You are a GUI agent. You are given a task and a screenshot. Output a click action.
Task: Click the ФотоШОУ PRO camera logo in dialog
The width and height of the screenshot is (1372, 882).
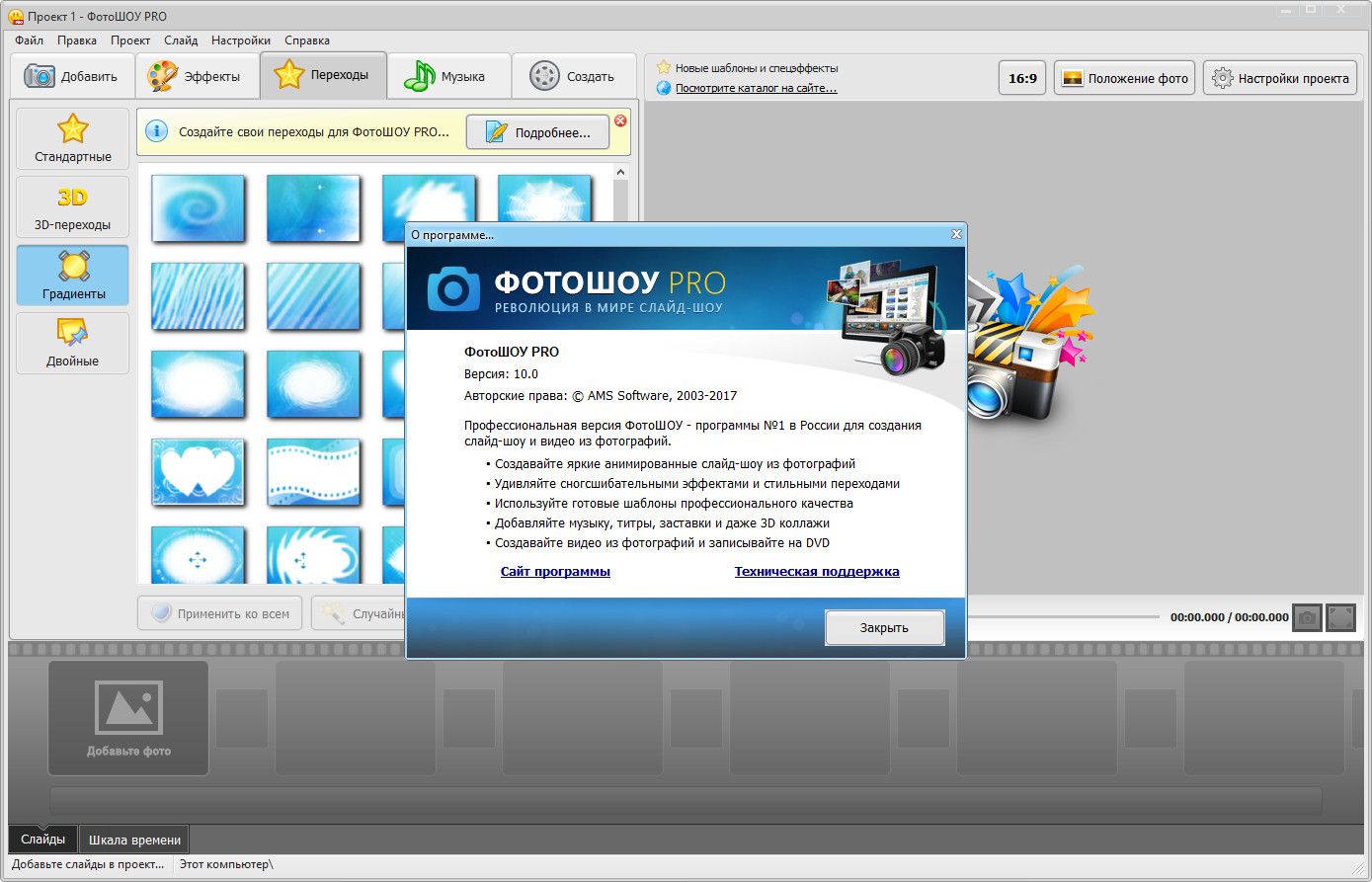[x=453, y=287]
